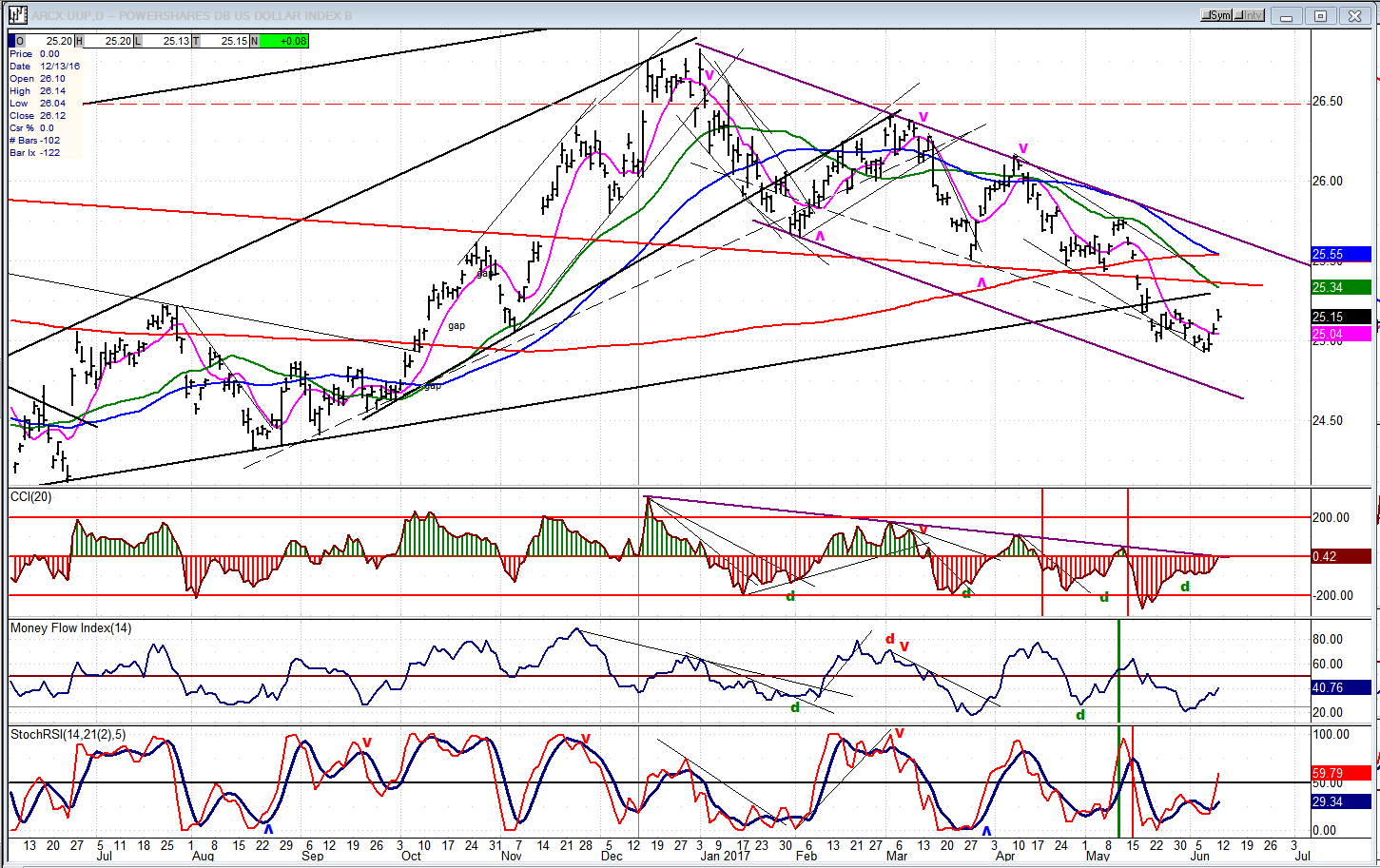Viewport: 1380px width, 868px height.
Task: Select the H (high) 25.20 status cell
Action: (104, 41)
